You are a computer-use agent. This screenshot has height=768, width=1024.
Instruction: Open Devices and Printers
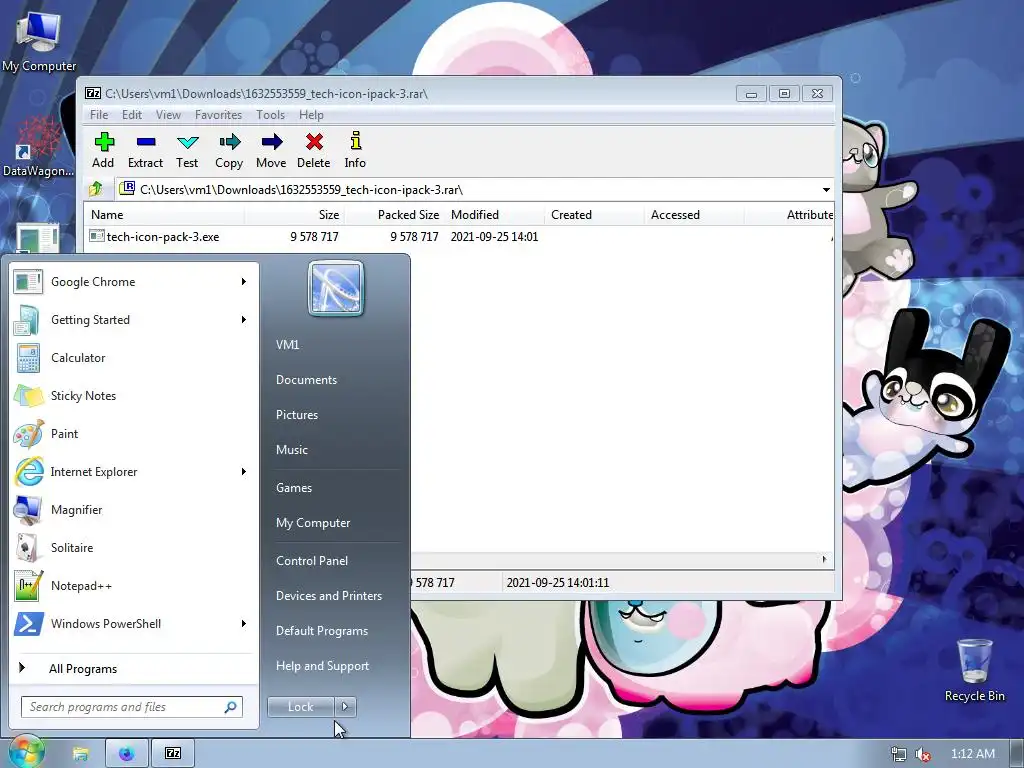[328, 596]
